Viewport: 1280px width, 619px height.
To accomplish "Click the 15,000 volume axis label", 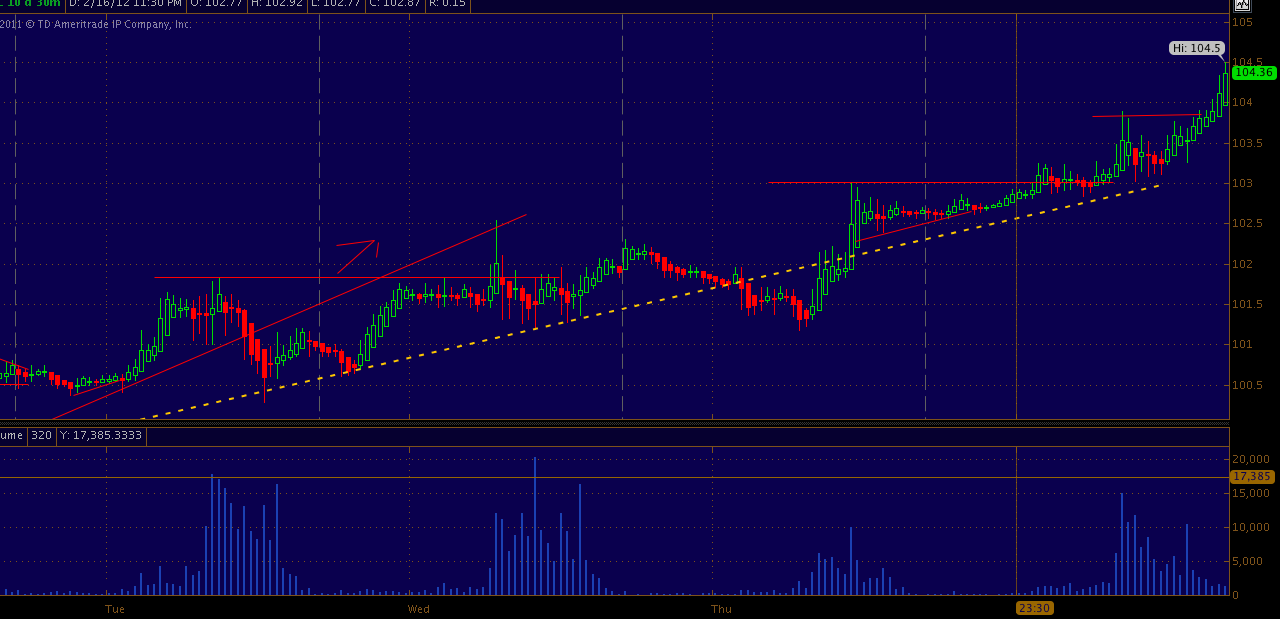I will click(x=1250, y=493).
